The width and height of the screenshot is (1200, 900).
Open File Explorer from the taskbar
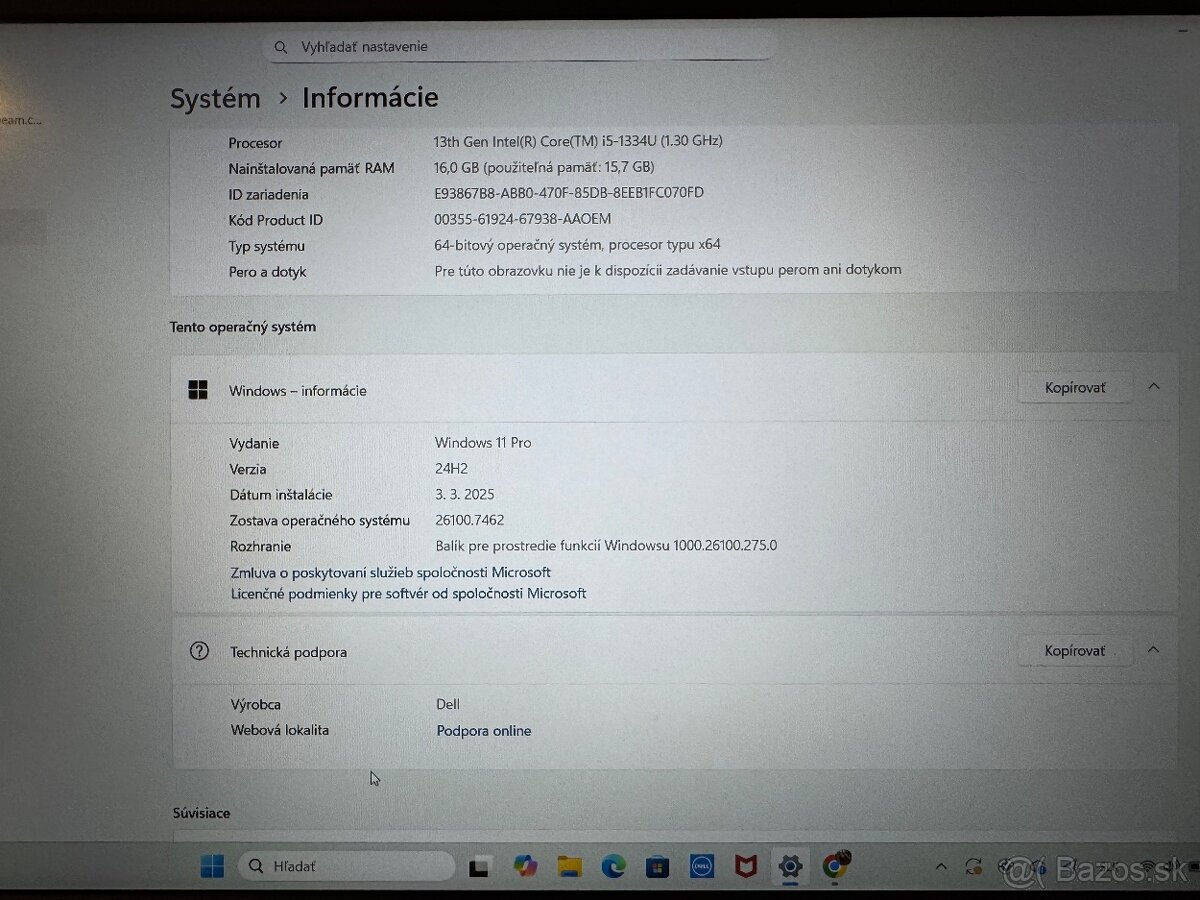[570, 866]
